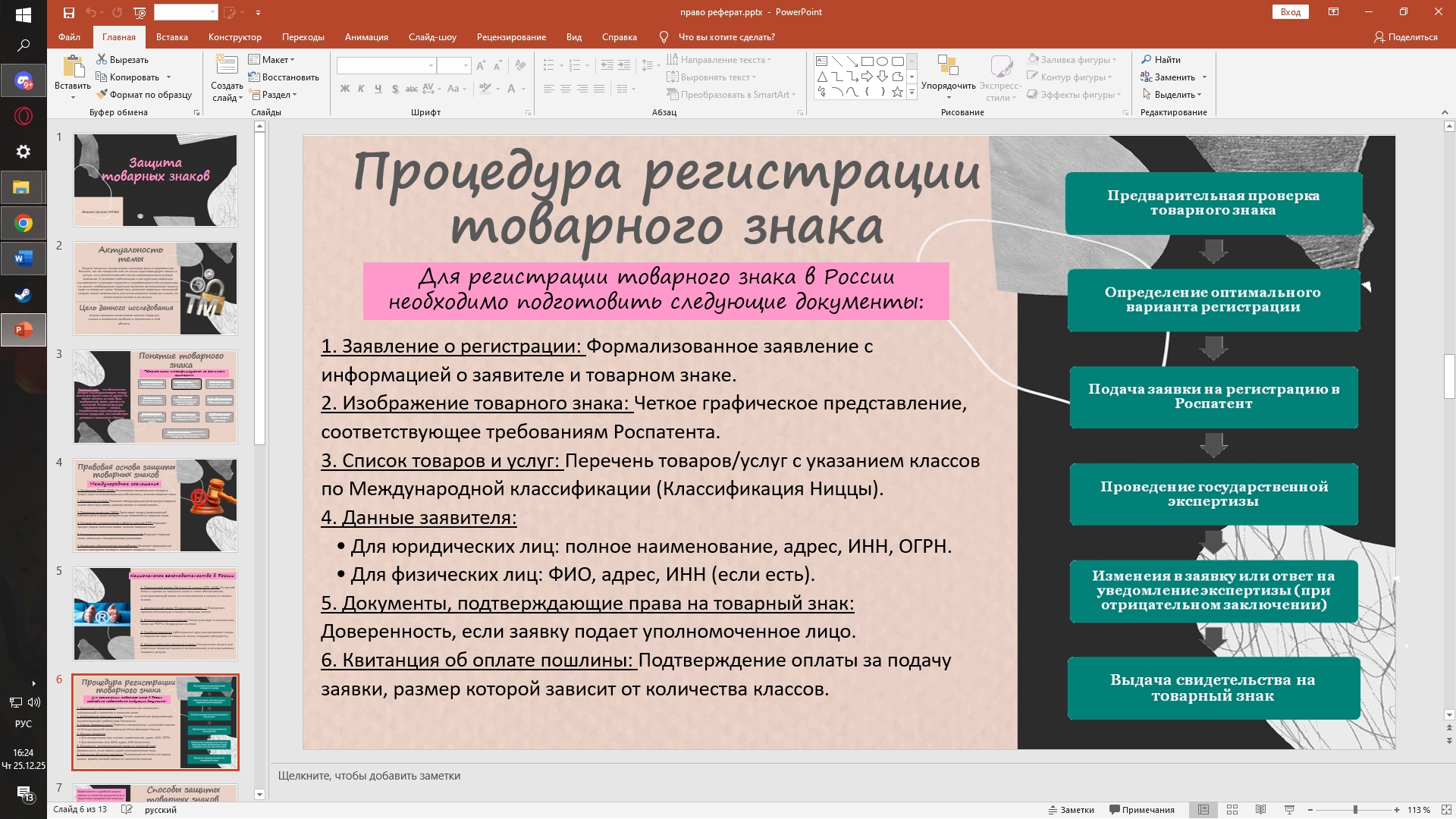The image size is (1456, 819).
Task: Switch to Анимация tab
Action: click(x=366, y=37)
